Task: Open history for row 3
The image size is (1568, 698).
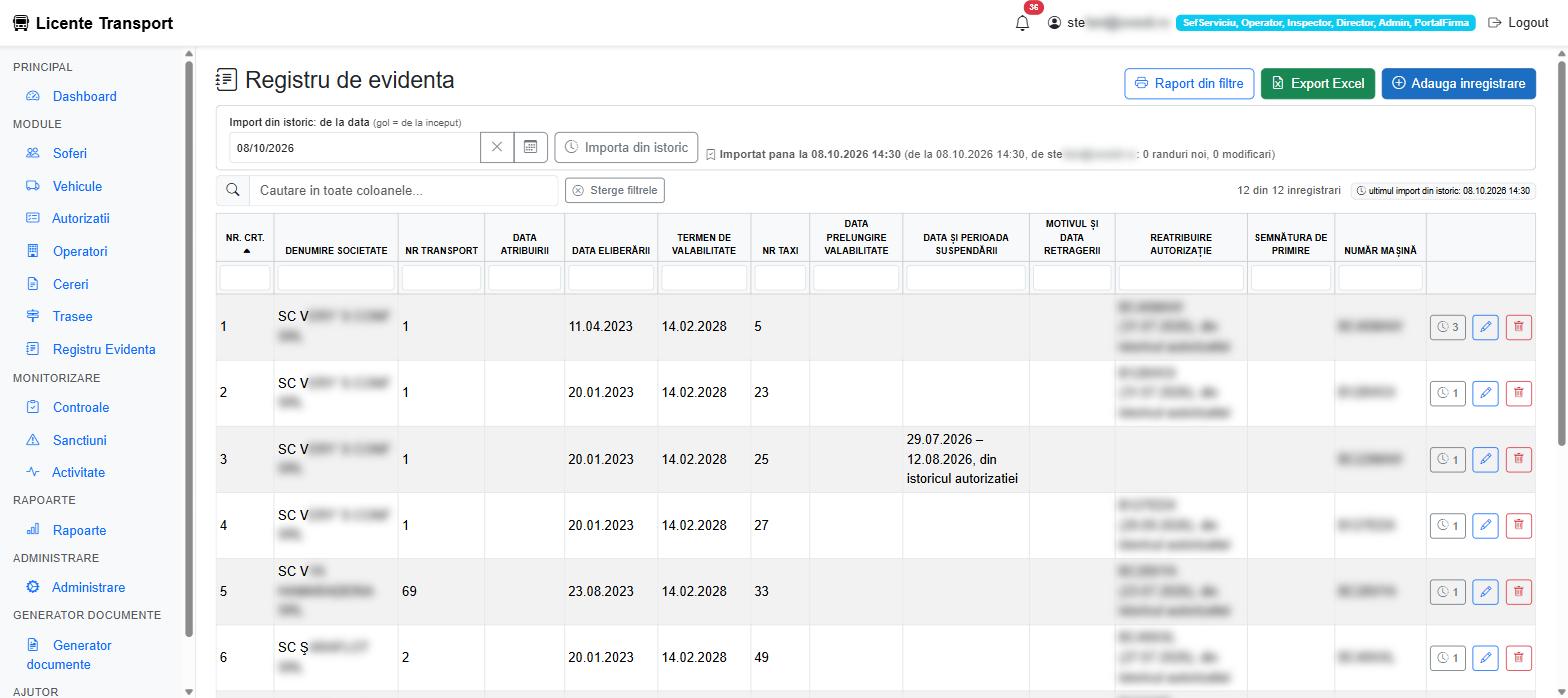Action: click(x=1447, y=459)
